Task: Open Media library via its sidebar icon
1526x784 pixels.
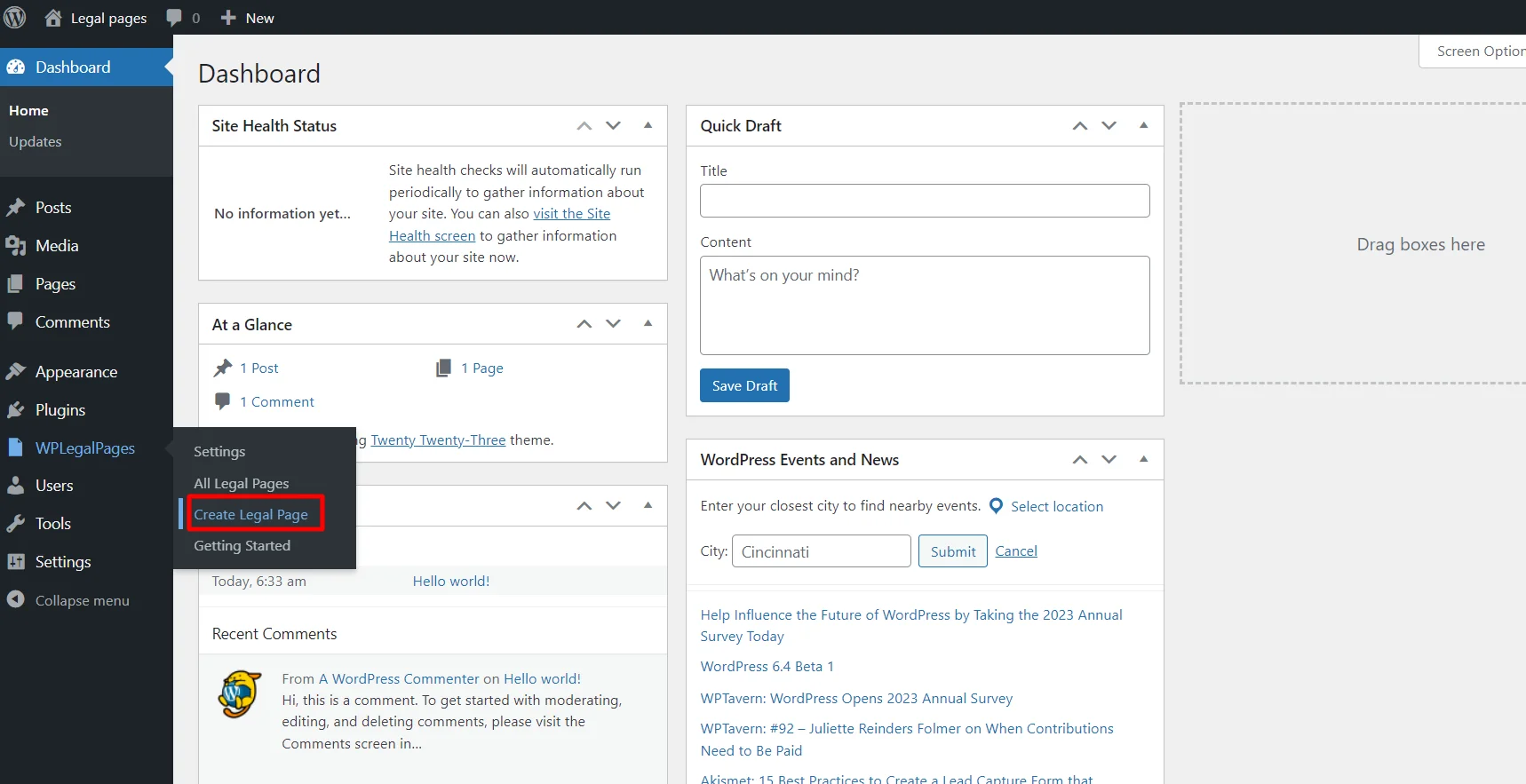Action: tap(15, 246)
